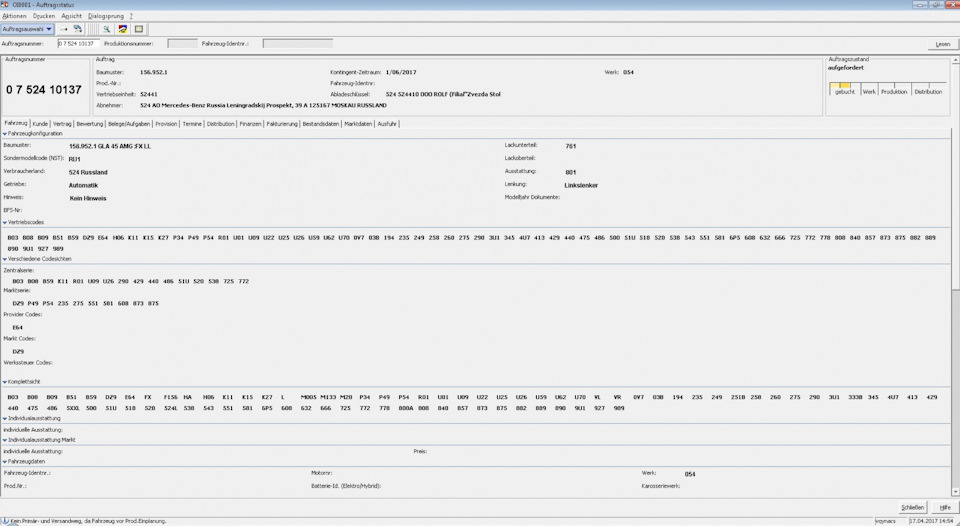Switch to the Fakturierung tab
The height and width of the screenshot is (526, 960).
pos(282,124)
